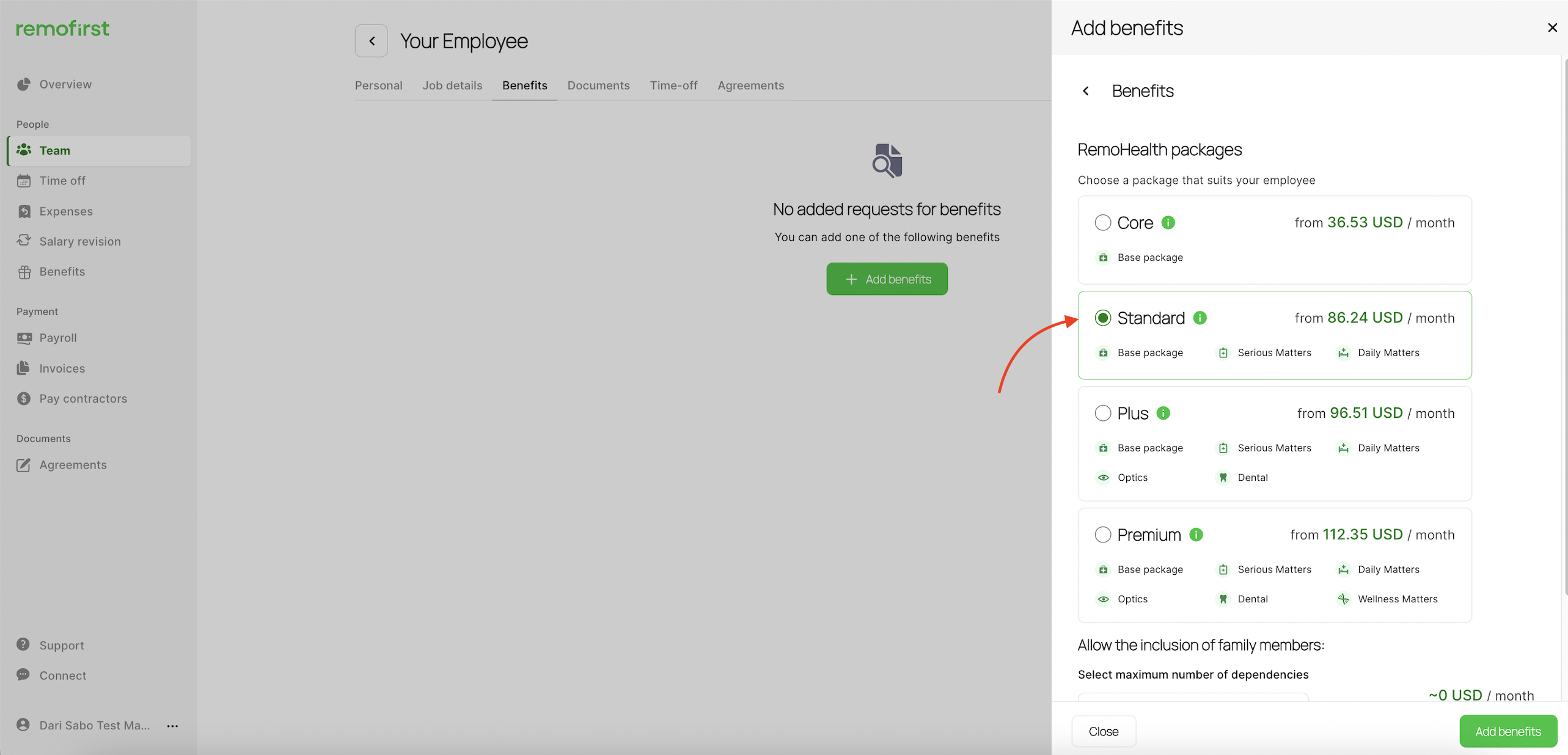Click the Benefits gift icon in sidebar
This screenshot has width=1568, height=755.
click(x=24, y=272)
